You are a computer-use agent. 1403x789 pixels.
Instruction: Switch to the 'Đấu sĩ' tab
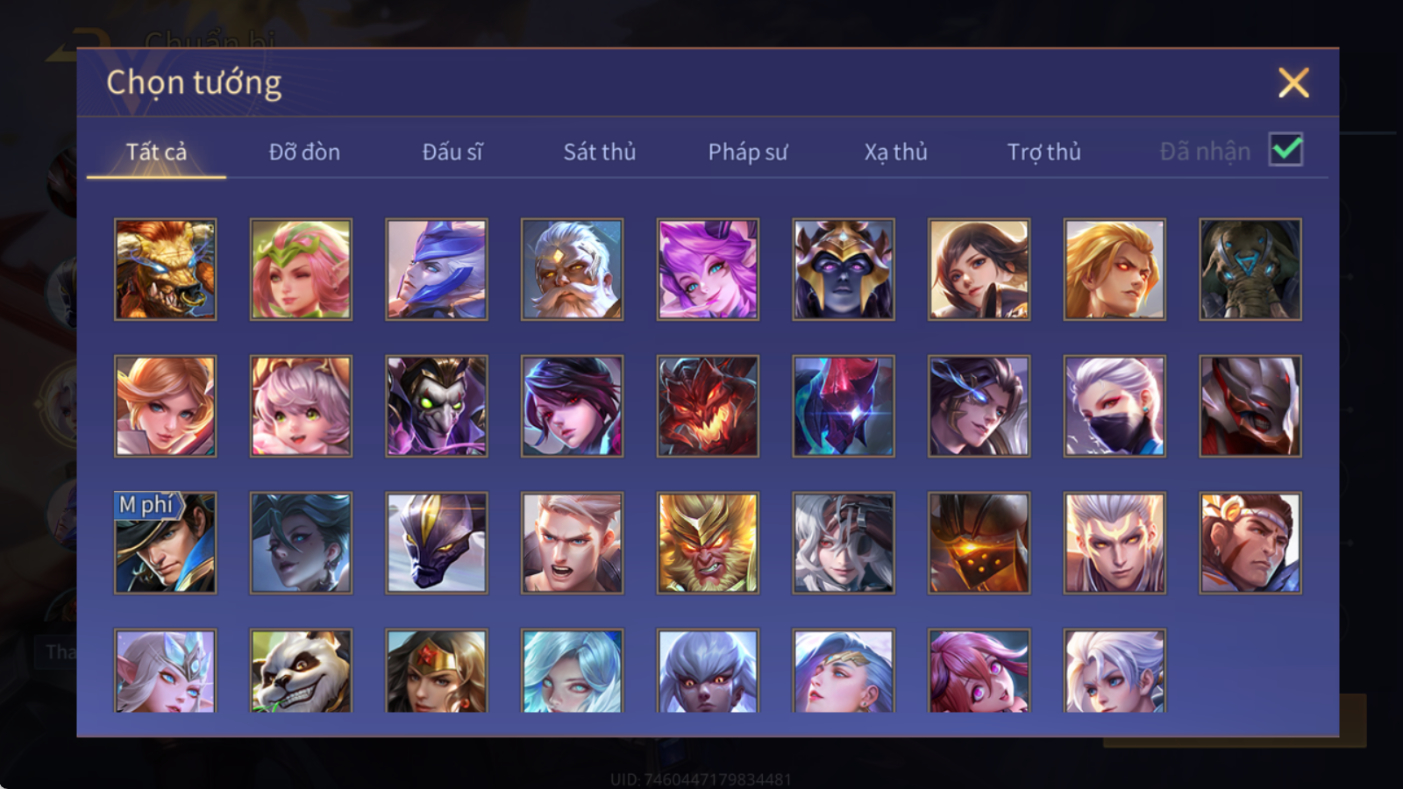coord(452,152)
